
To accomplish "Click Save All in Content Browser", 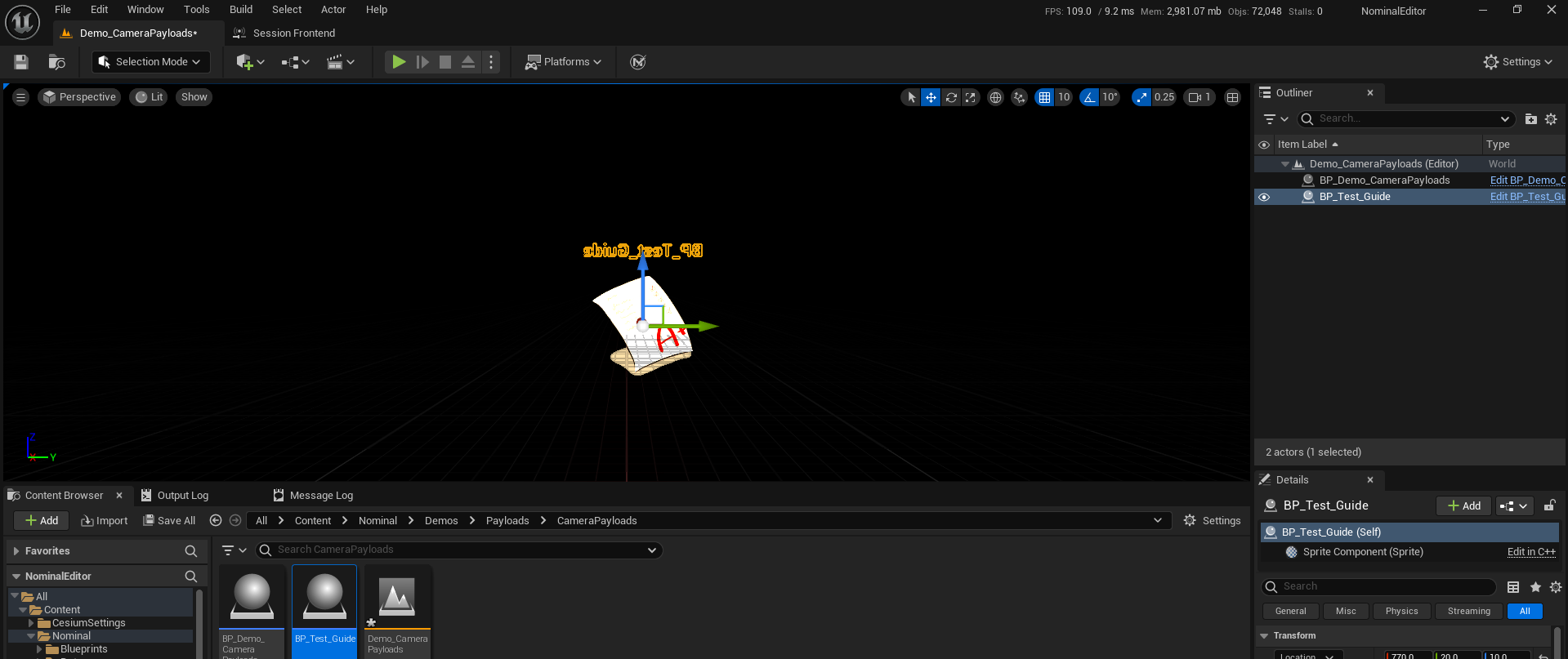I will click(169, 521).
